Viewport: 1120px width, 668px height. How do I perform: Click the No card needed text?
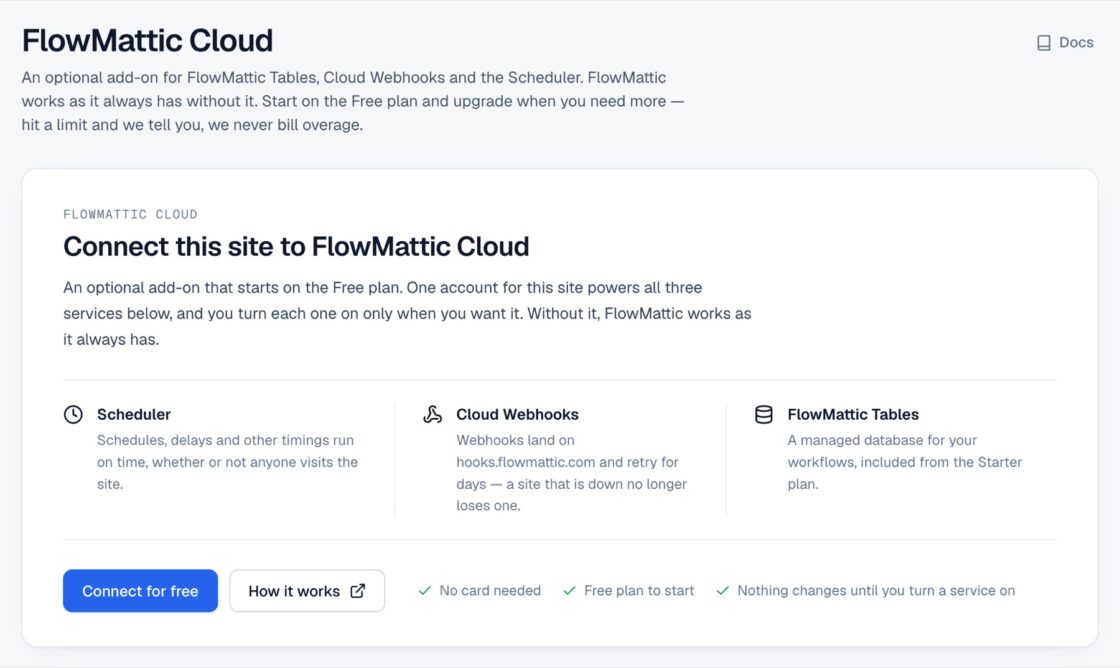point(490,591)
